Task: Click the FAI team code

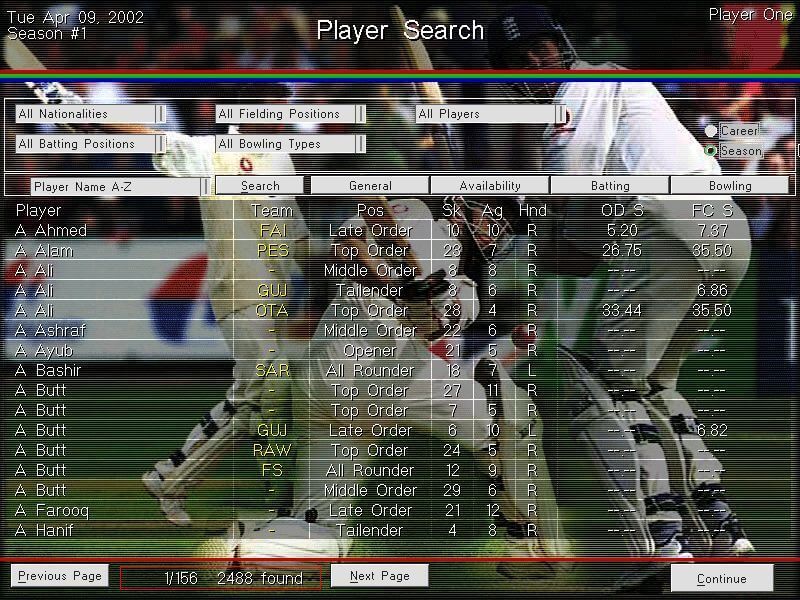Action: [273, 231]
